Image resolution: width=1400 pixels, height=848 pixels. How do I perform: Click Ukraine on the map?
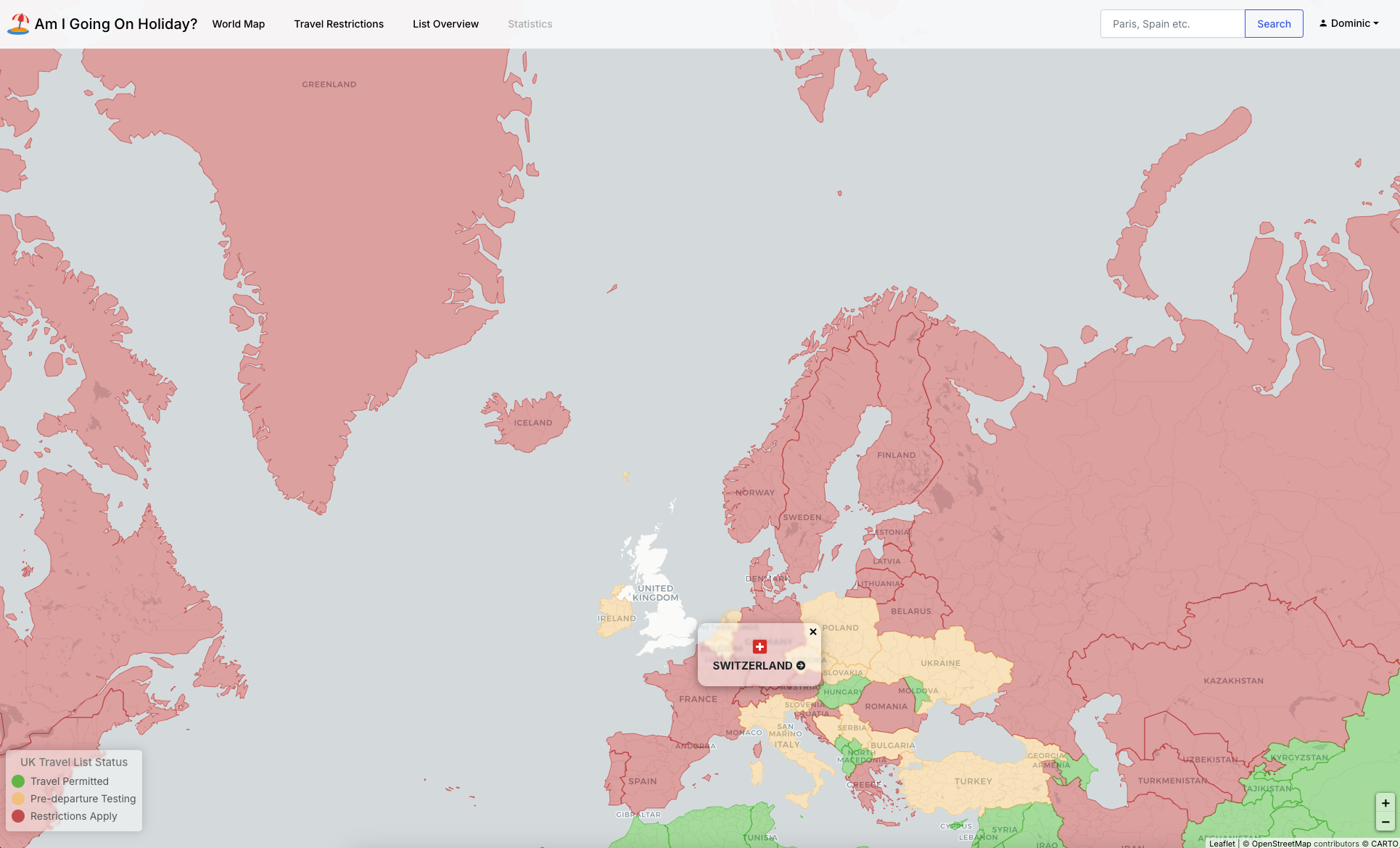click(940, 663)
